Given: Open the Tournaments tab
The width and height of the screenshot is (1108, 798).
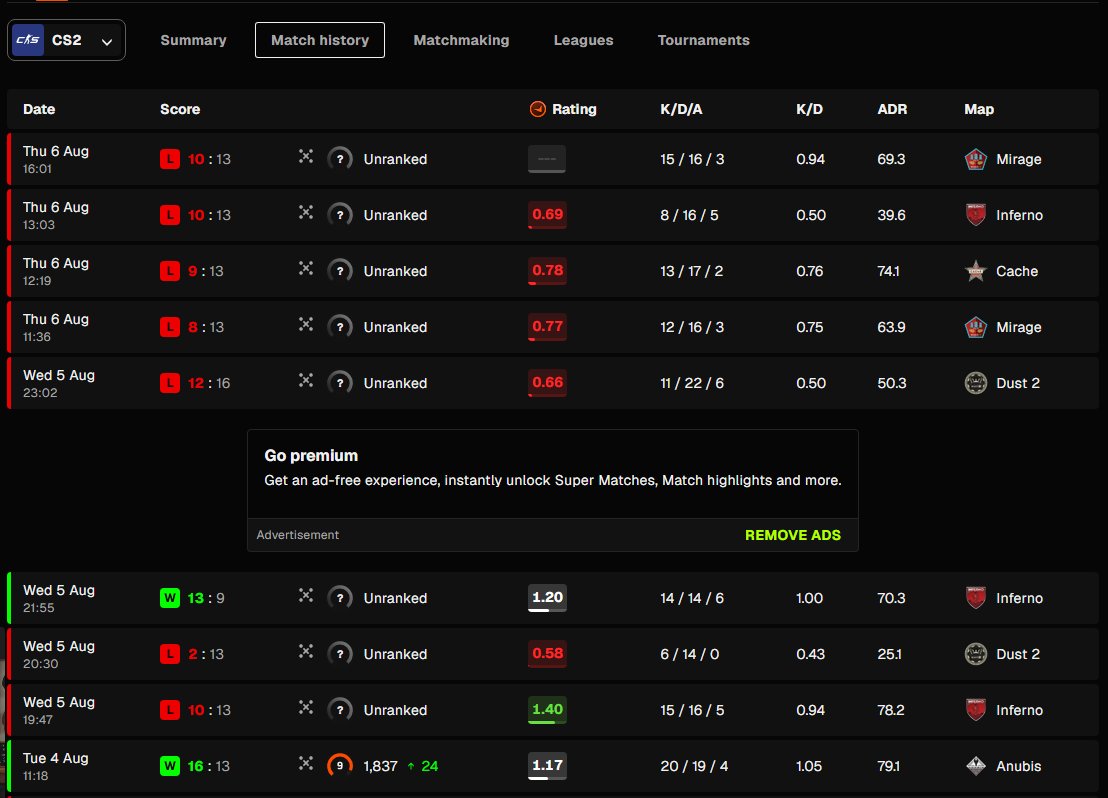Looking at the screenshot, I should (703, 40).
